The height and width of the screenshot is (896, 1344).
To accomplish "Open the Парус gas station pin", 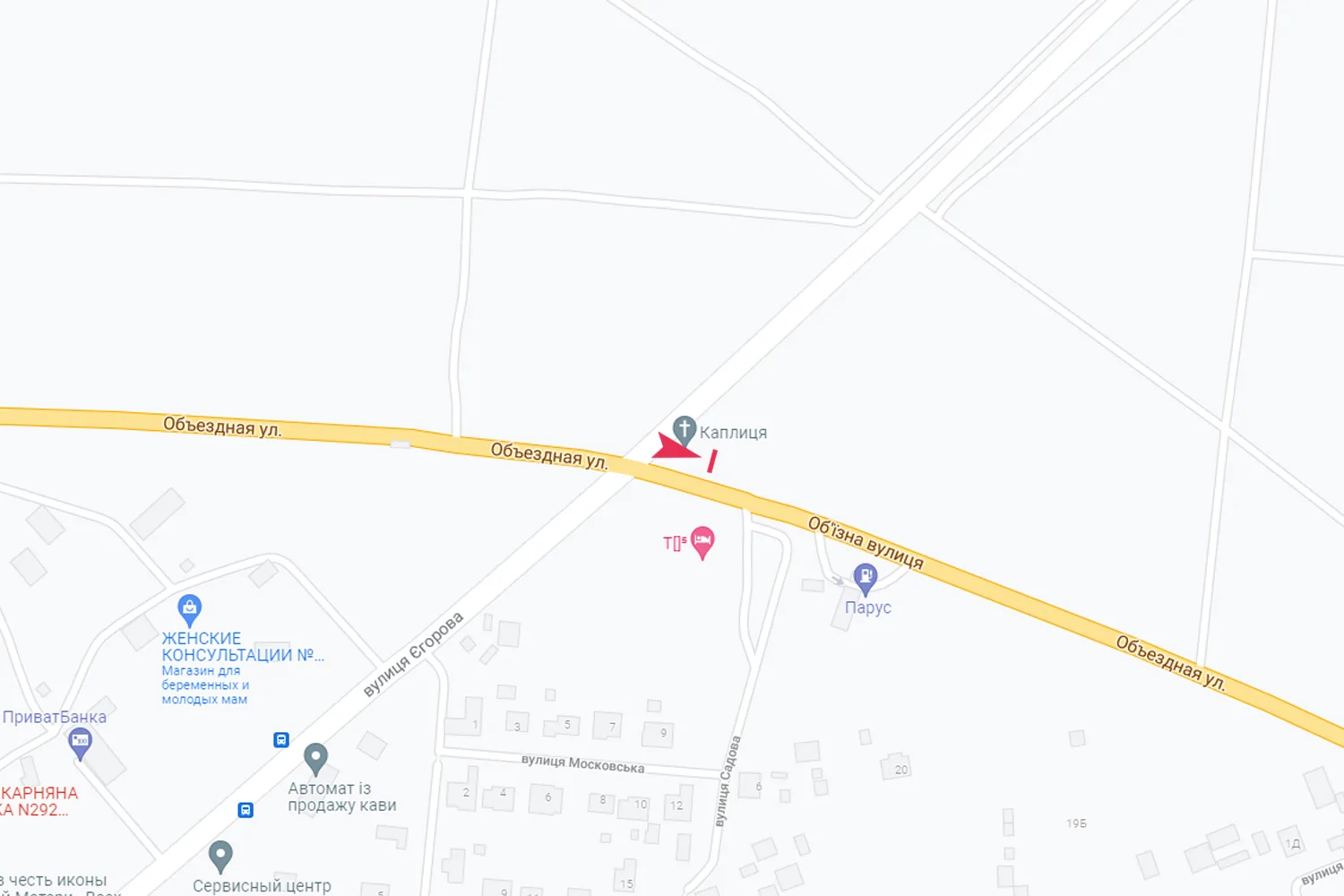I will (865, 579).
